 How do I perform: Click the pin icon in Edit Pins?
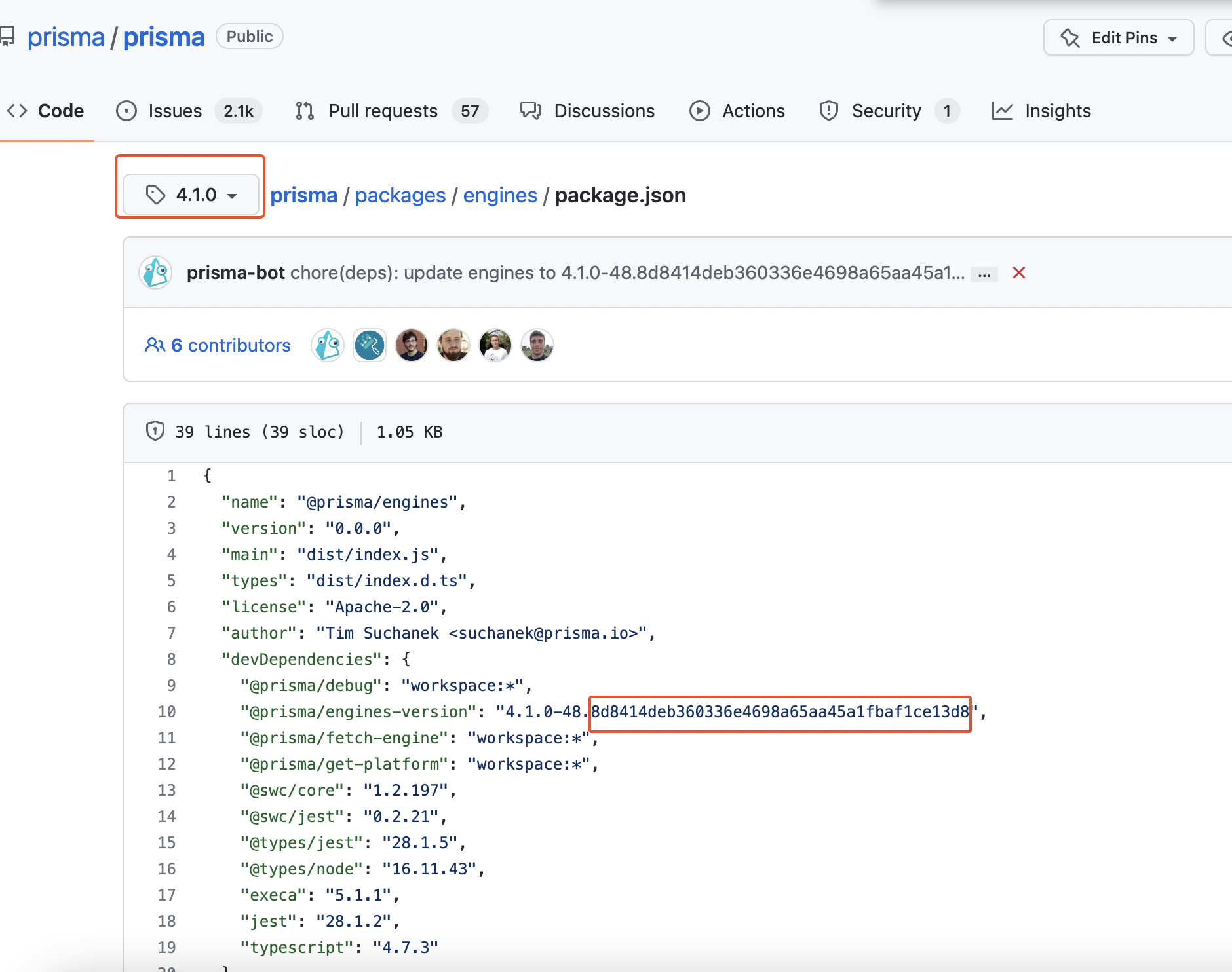[1071, 38]
